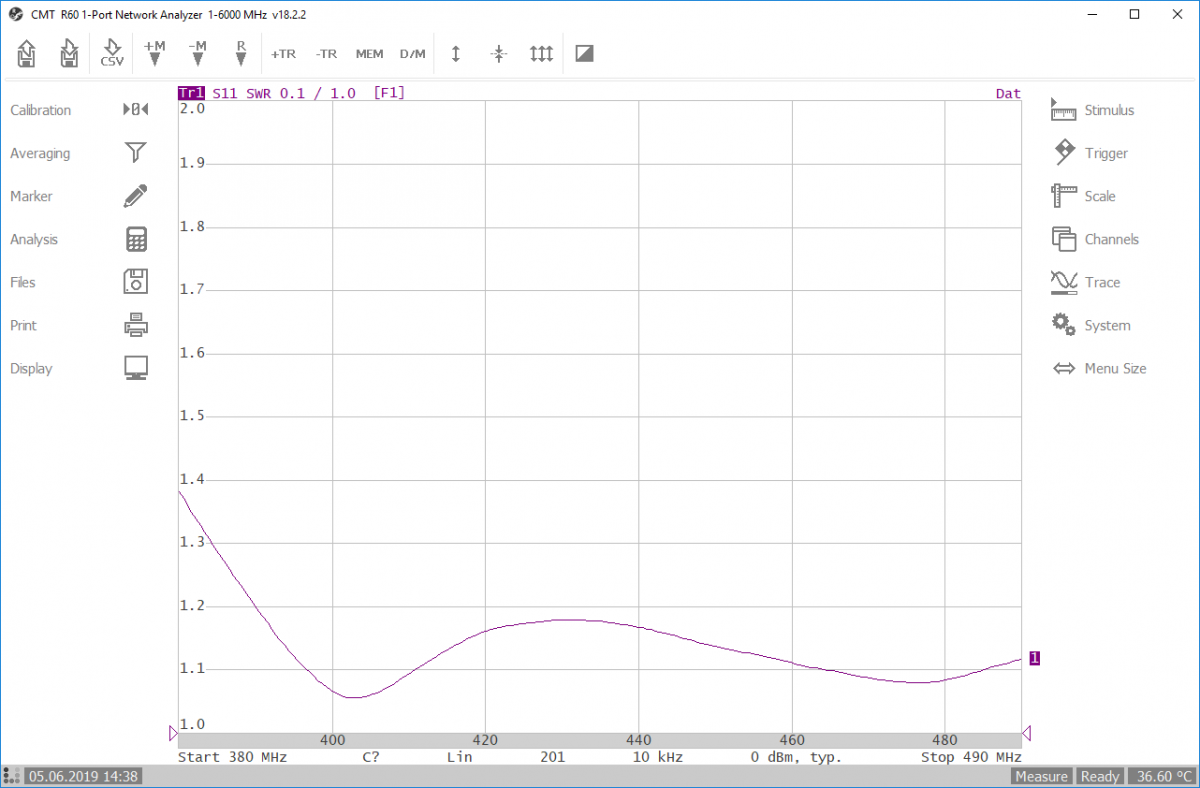This screenshot has height=788, width=1200.
Task: Open the Stimulus menu
Action: (x=1093, y=110)
